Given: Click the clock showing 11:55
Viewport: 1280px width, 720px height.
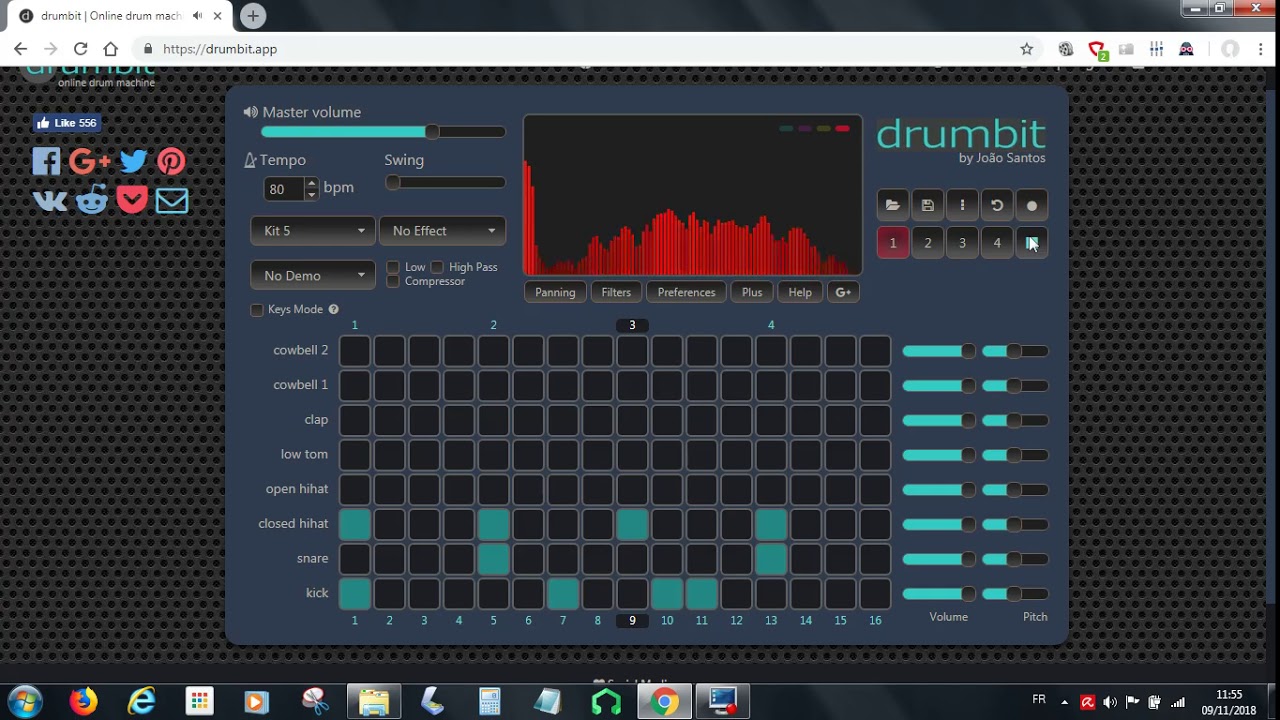Looking at the screenshot, I should 1229,694.
